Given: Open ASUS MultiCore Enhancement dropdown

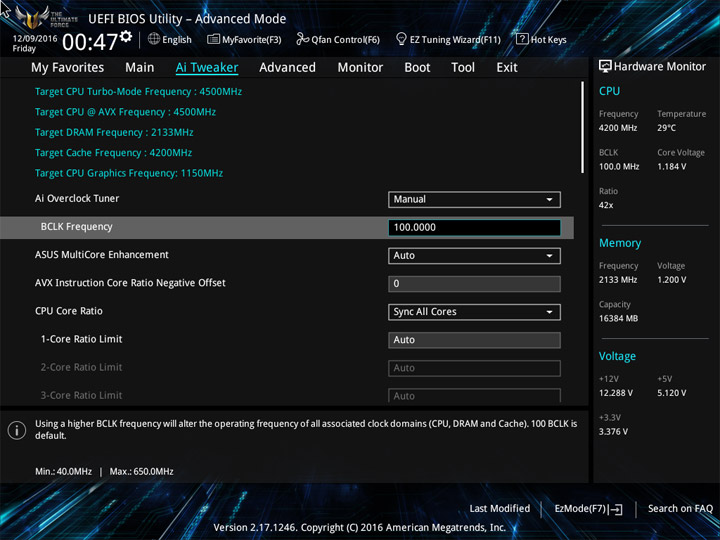Looking at the screenshot, I should [474, 256].
